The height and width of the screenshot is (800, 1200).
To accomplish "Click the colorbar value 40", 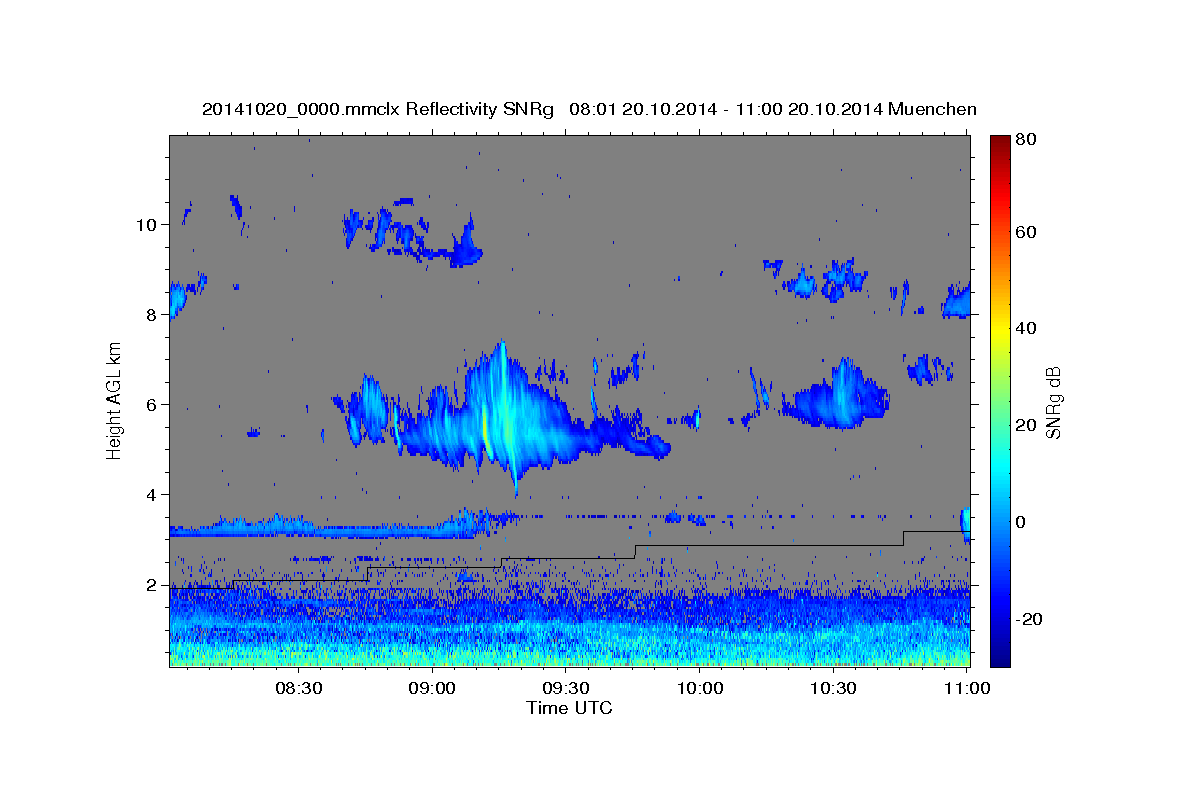I will pyautogui.click(x=1028, y=328).
